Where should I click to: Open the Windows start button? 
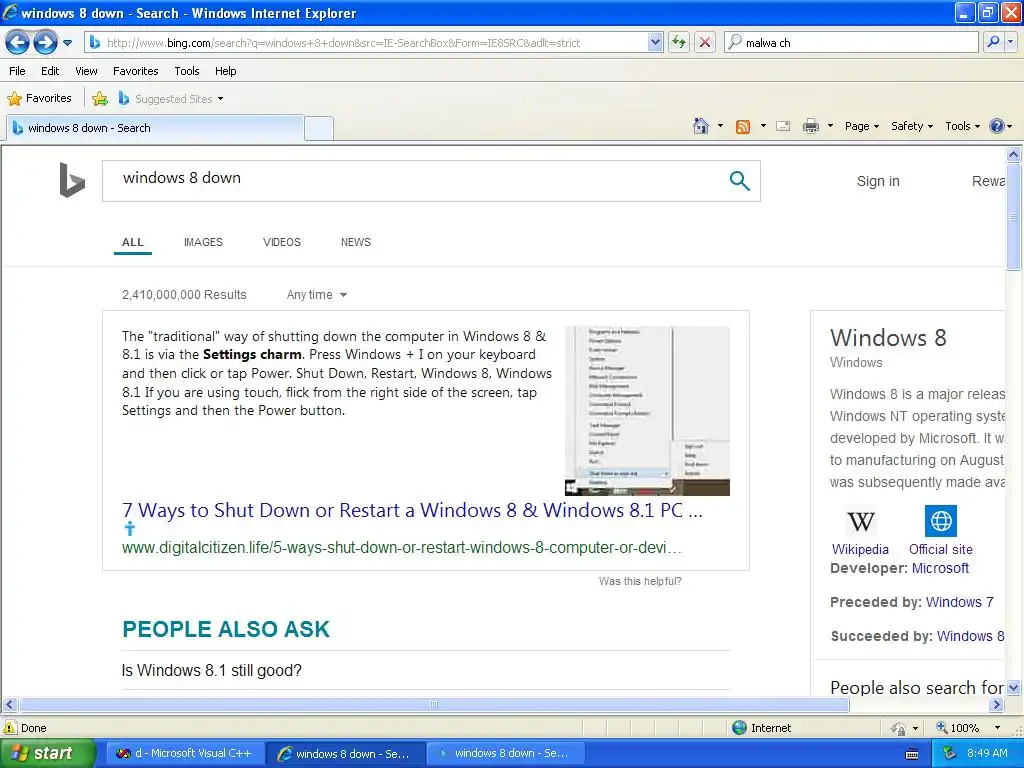47,753
